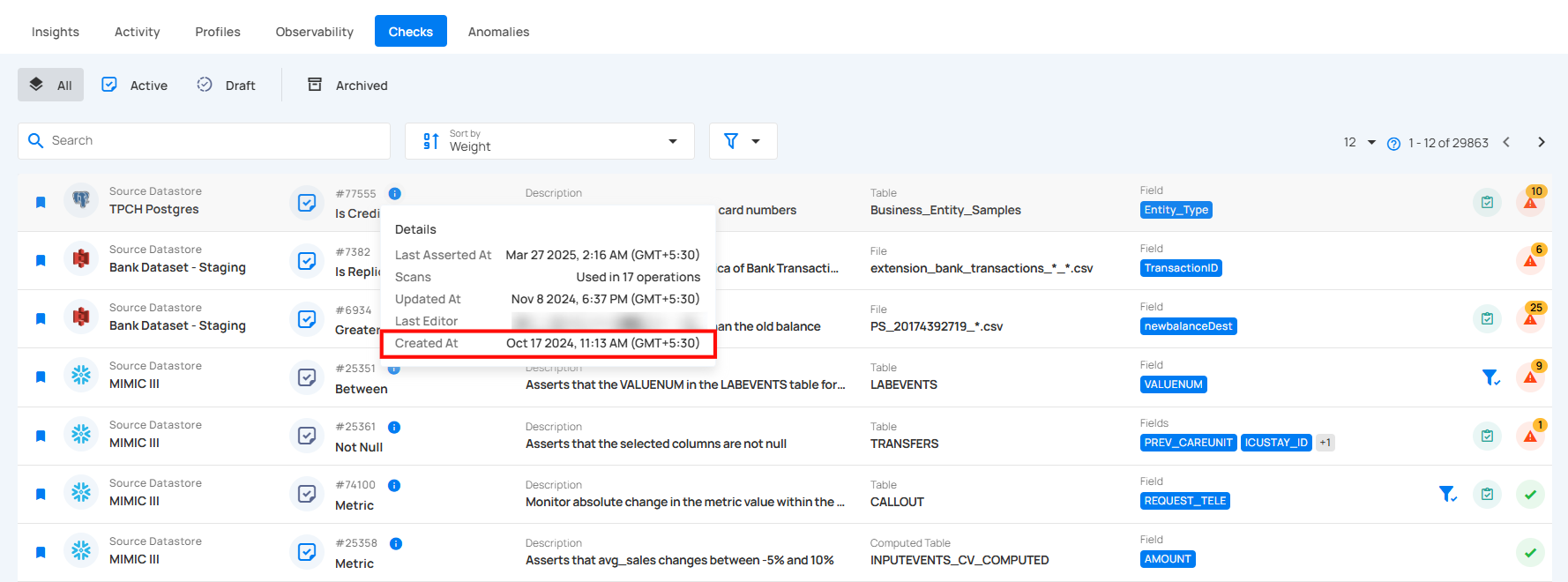Select the checkbox for check #7382
Image resolution: width=1568 pixels, height=582 pixels.
[x=307, y=261]
